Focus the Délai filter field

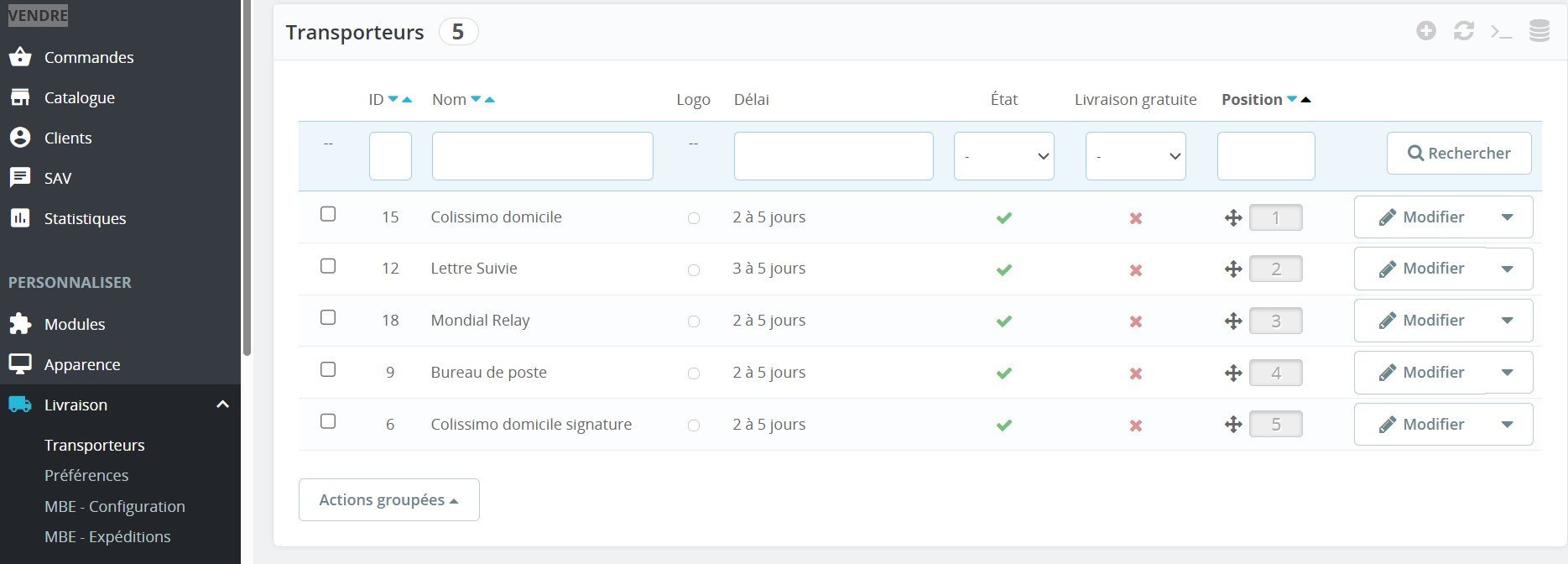click(834, 155)
